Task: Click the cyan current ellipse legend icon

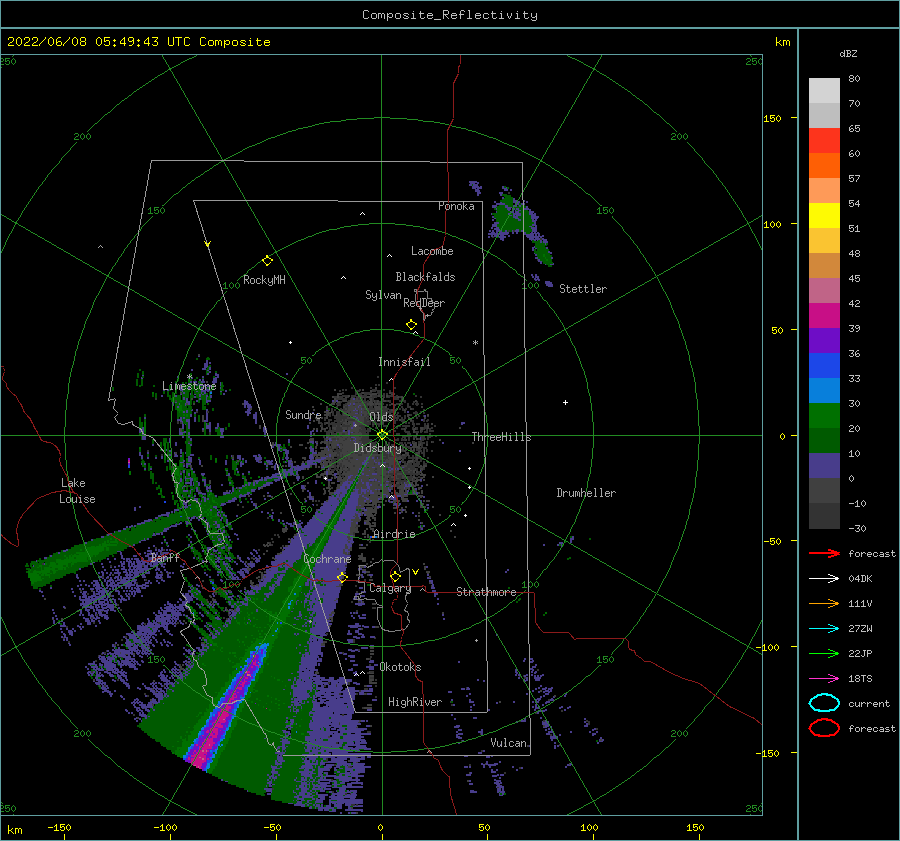Action: tap(824, 703)
